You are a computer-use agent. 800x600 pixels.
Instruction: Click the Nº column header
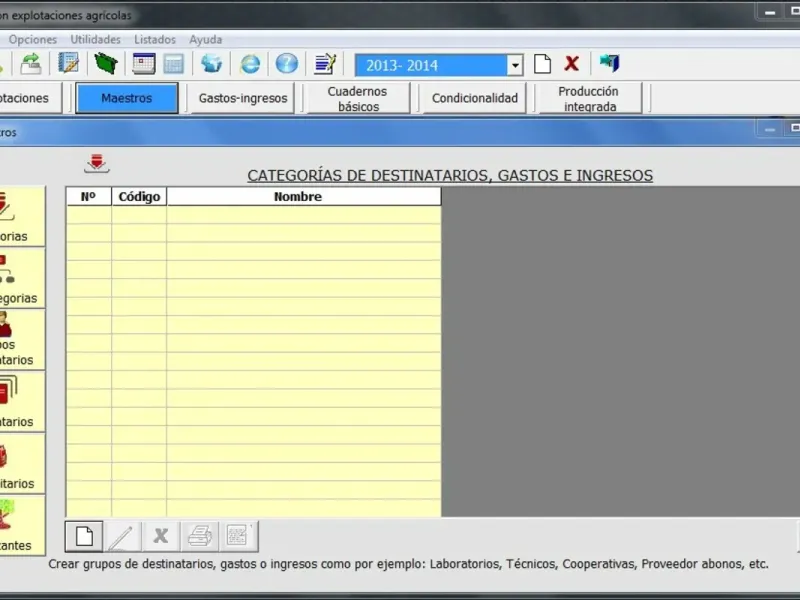(89, 196)
